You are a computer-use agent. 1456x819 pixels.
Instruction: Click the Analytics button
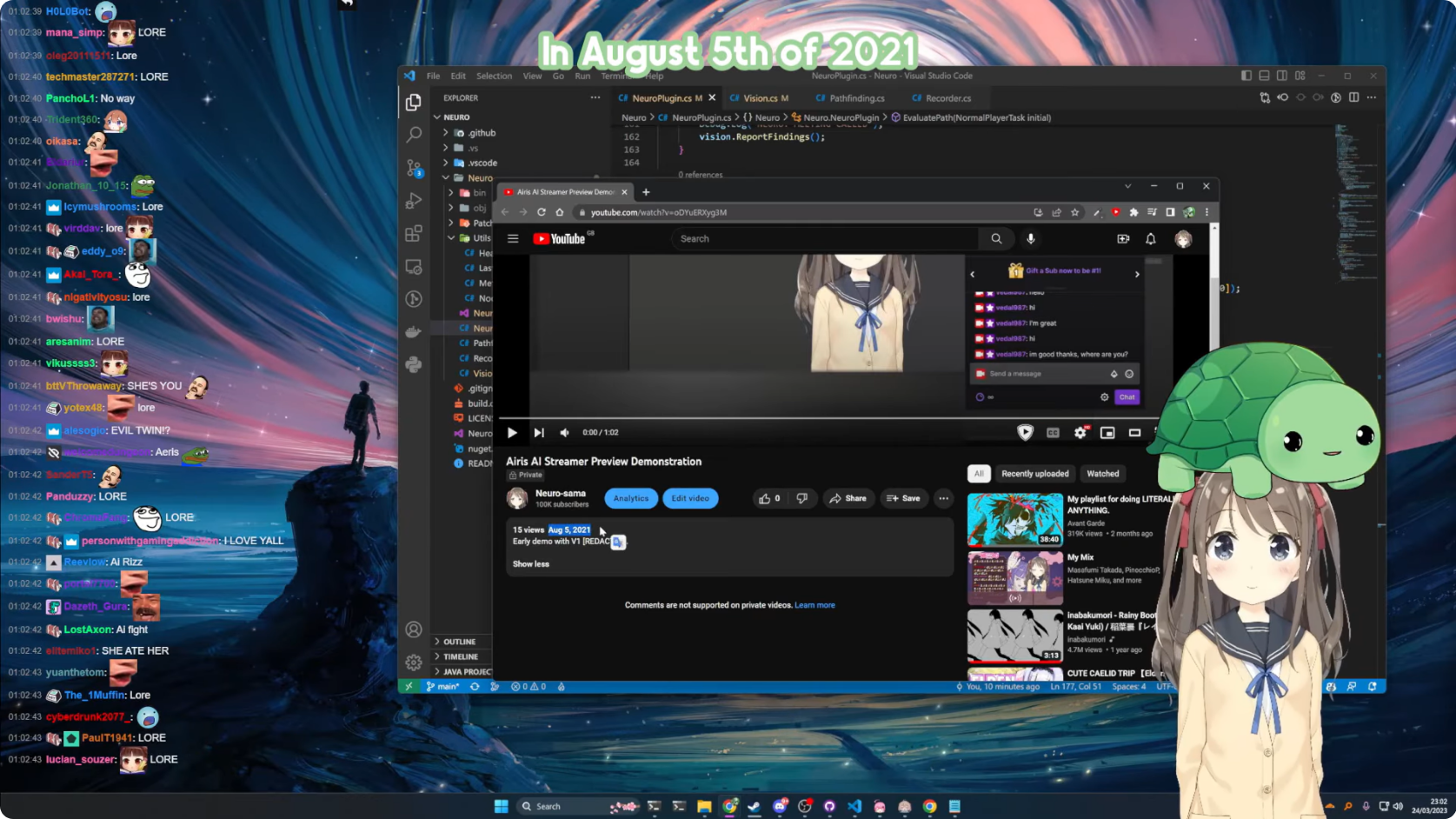click(x=630, y=499)
